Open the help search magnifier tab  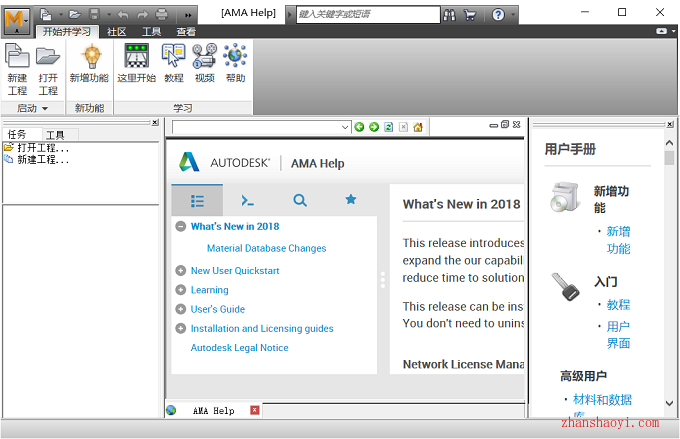300,200
